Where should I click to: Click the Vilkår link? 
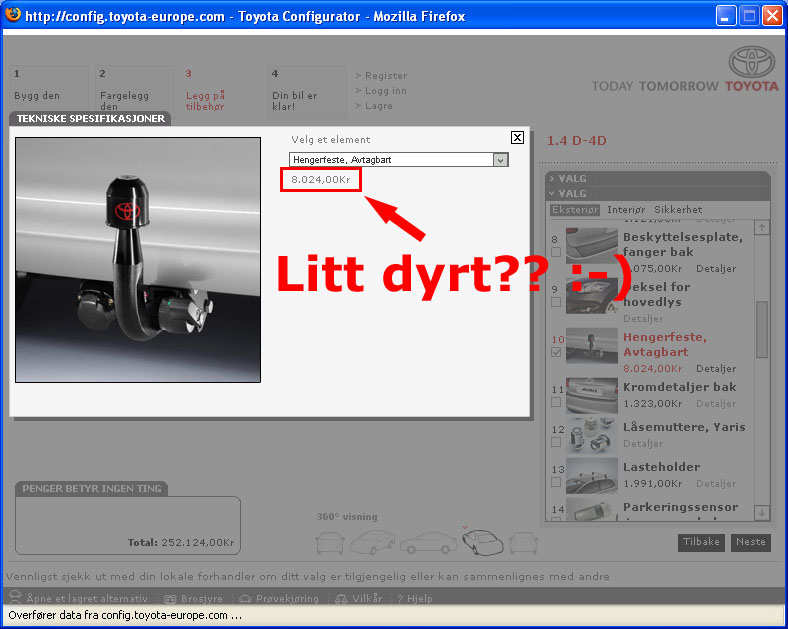[x=359, y=599]
